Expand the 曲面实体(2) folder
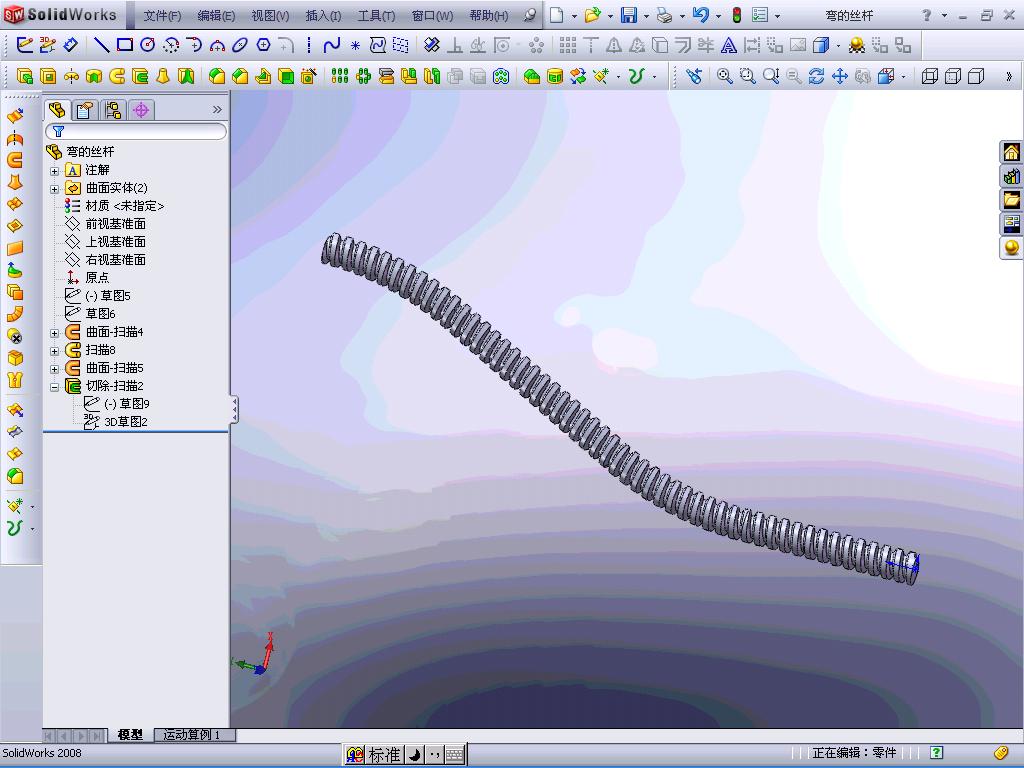Image resolution: width=1024 pixels, height=768 pixels. (x=55, y=189)
